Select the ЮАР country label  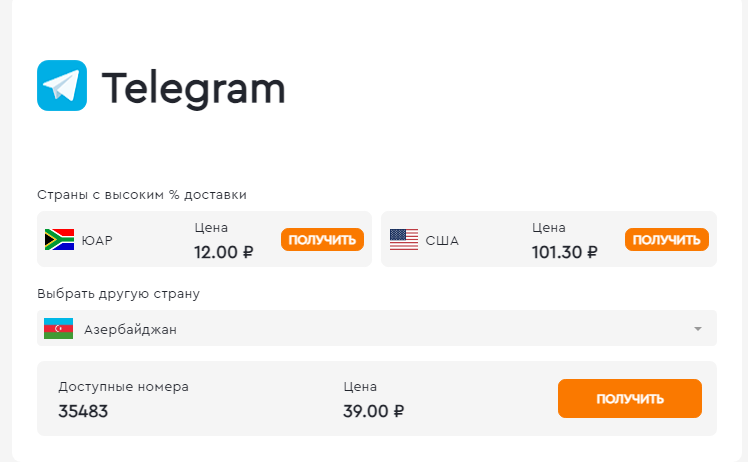pyautogui.click(x=97, y=241)
